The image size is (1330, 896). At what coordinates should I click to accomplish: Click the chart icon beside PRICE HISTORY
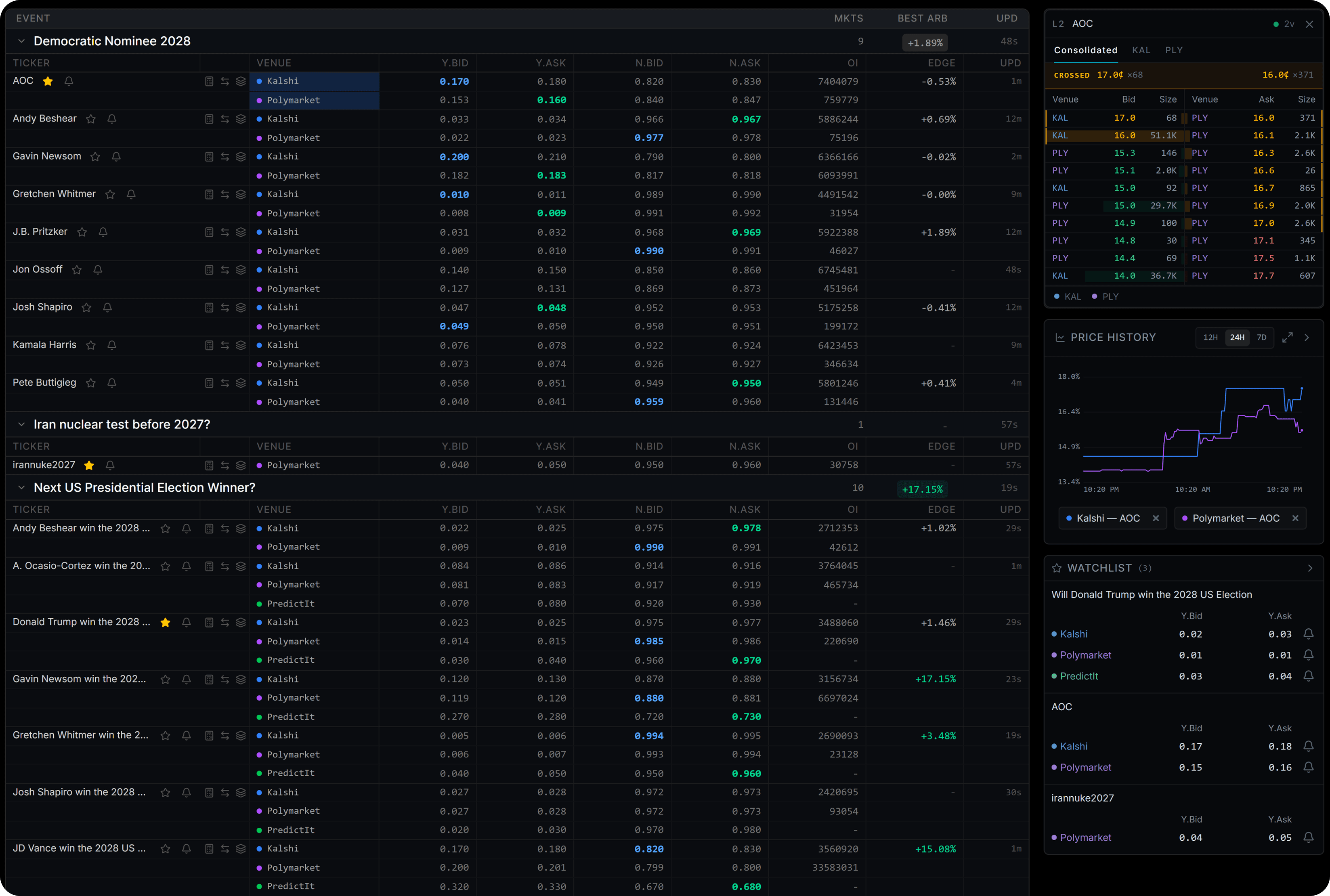tap(1060, 338)
